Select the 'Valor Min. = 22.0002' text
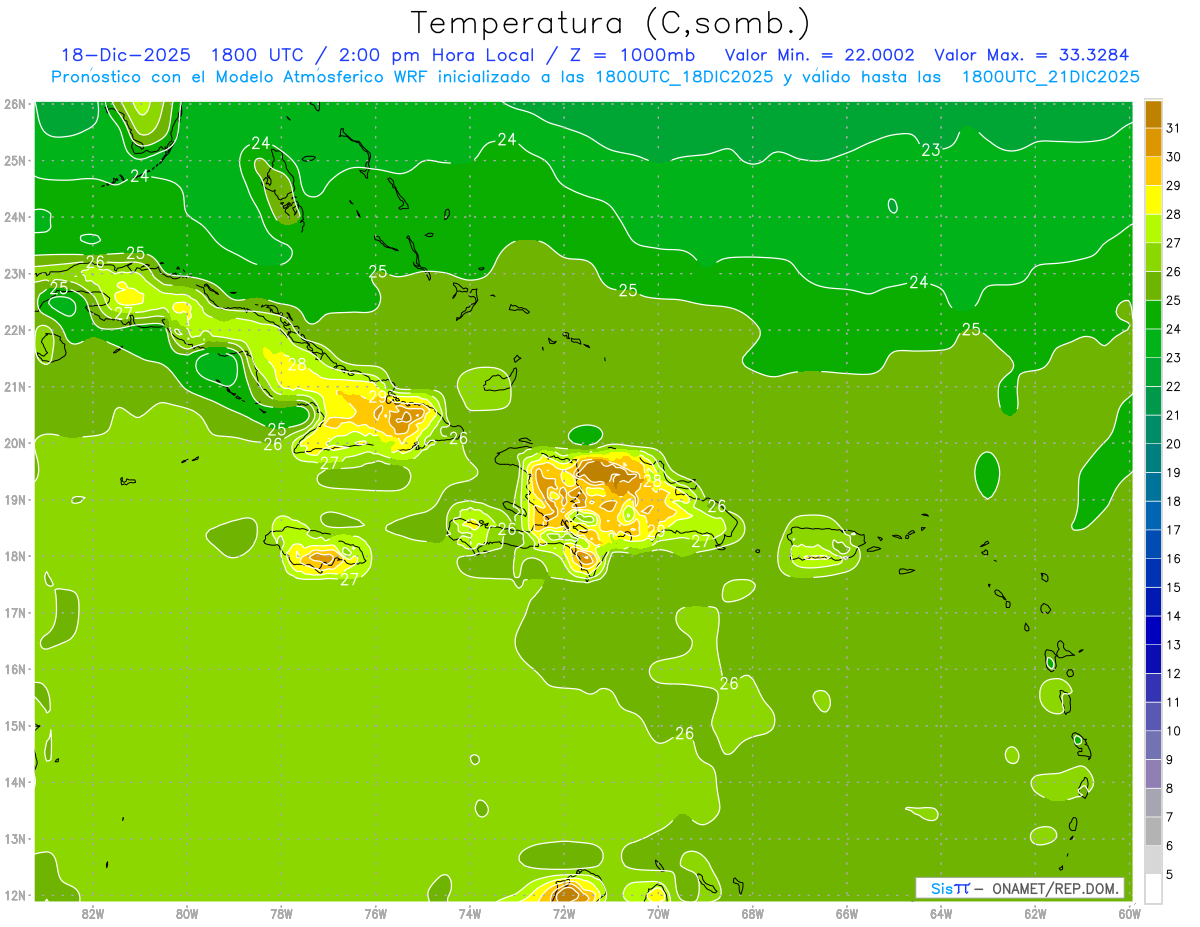 coord(819,55)
